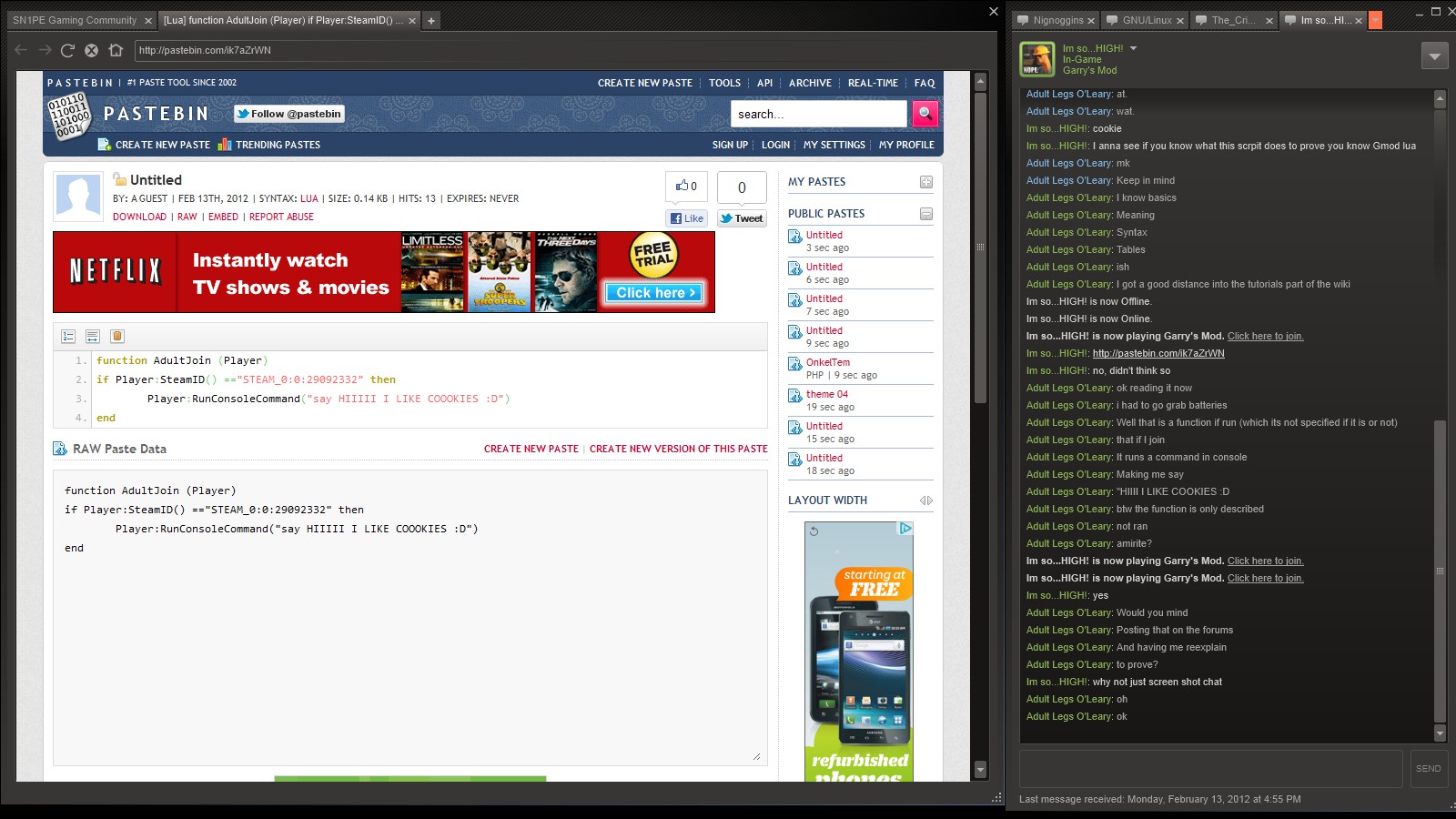Click REPORT ABUSE link
Image resolution: width=1456 pixels, height=819 pixels.
(281, 217)
